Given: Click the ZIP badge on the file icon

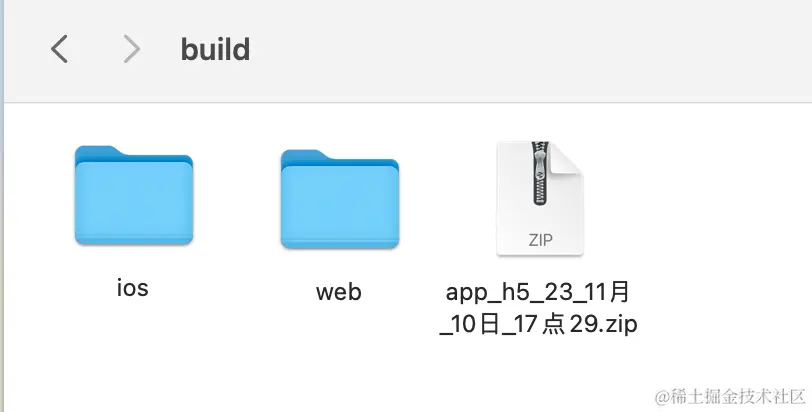Looking at the screenshot, I should 540,240.
